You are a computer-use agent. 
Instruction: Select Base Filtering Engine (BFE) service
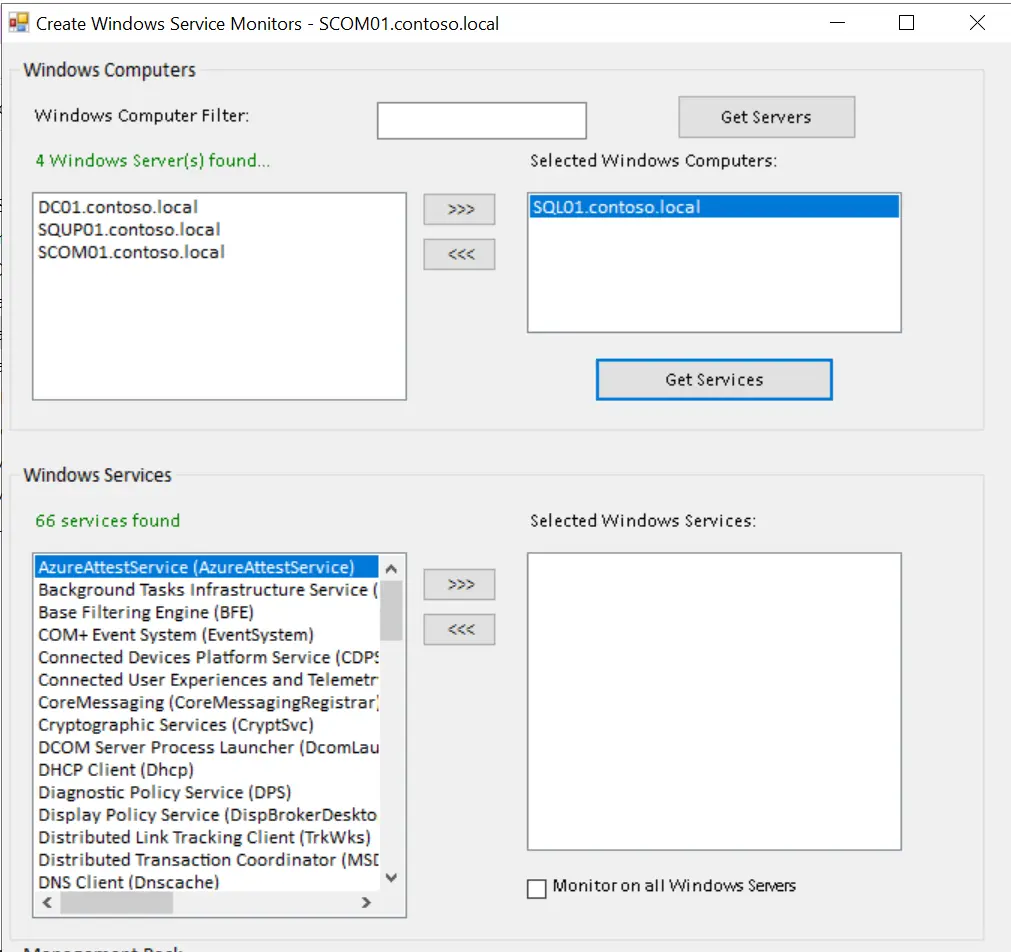[146, 612]
